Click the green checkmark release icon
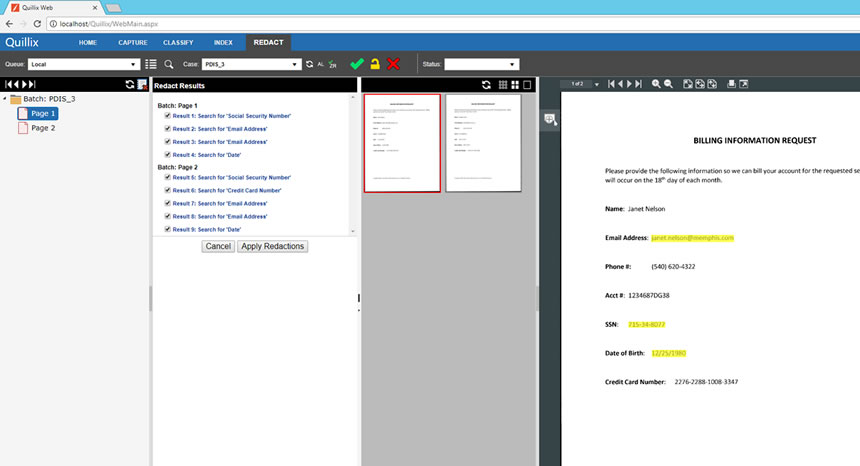This screenshot has height=466, width=860. (x=357, y=64)
